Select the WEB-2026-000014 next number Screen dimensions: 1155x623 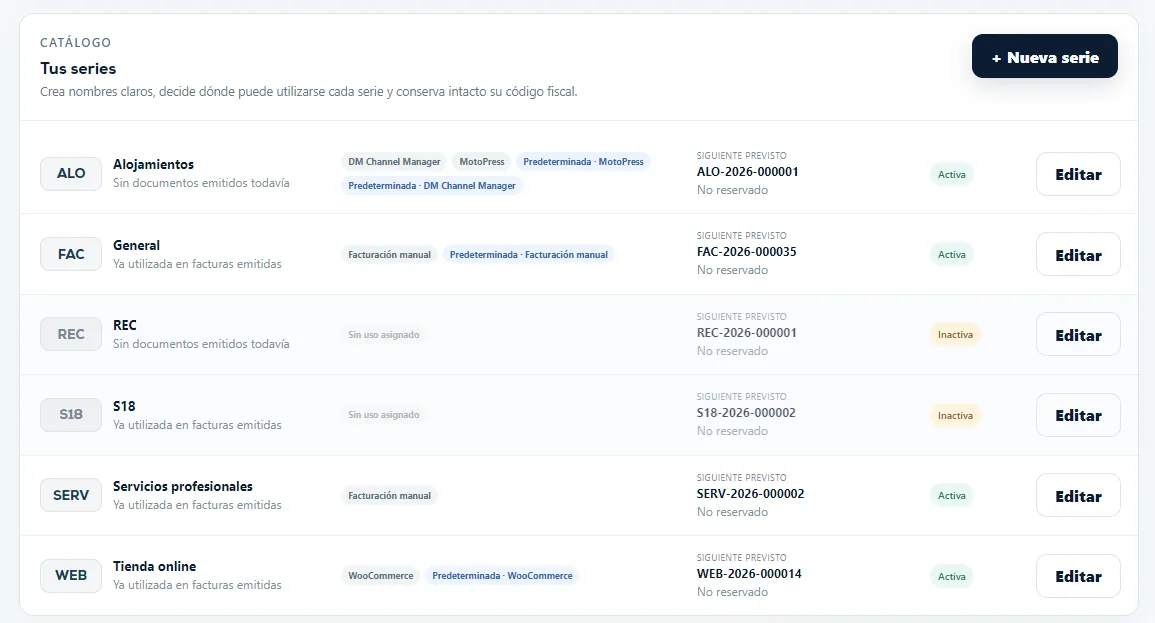point(749,574)
